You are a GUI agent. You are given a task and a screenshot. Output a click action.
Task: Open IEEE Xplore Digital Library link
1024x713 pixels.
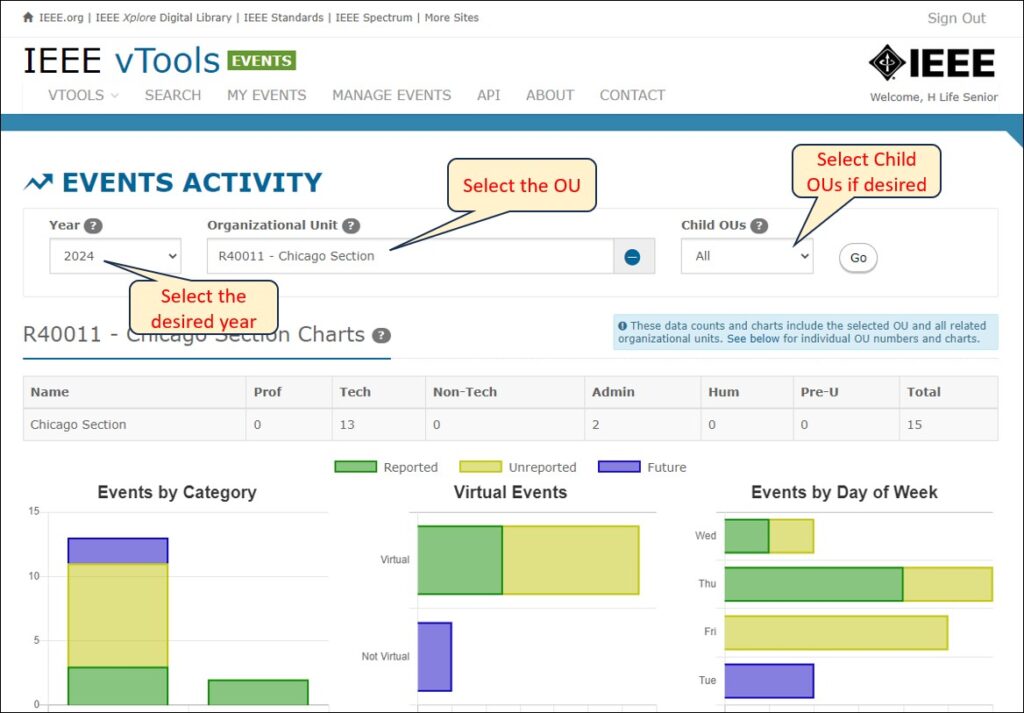coord(163,18)
